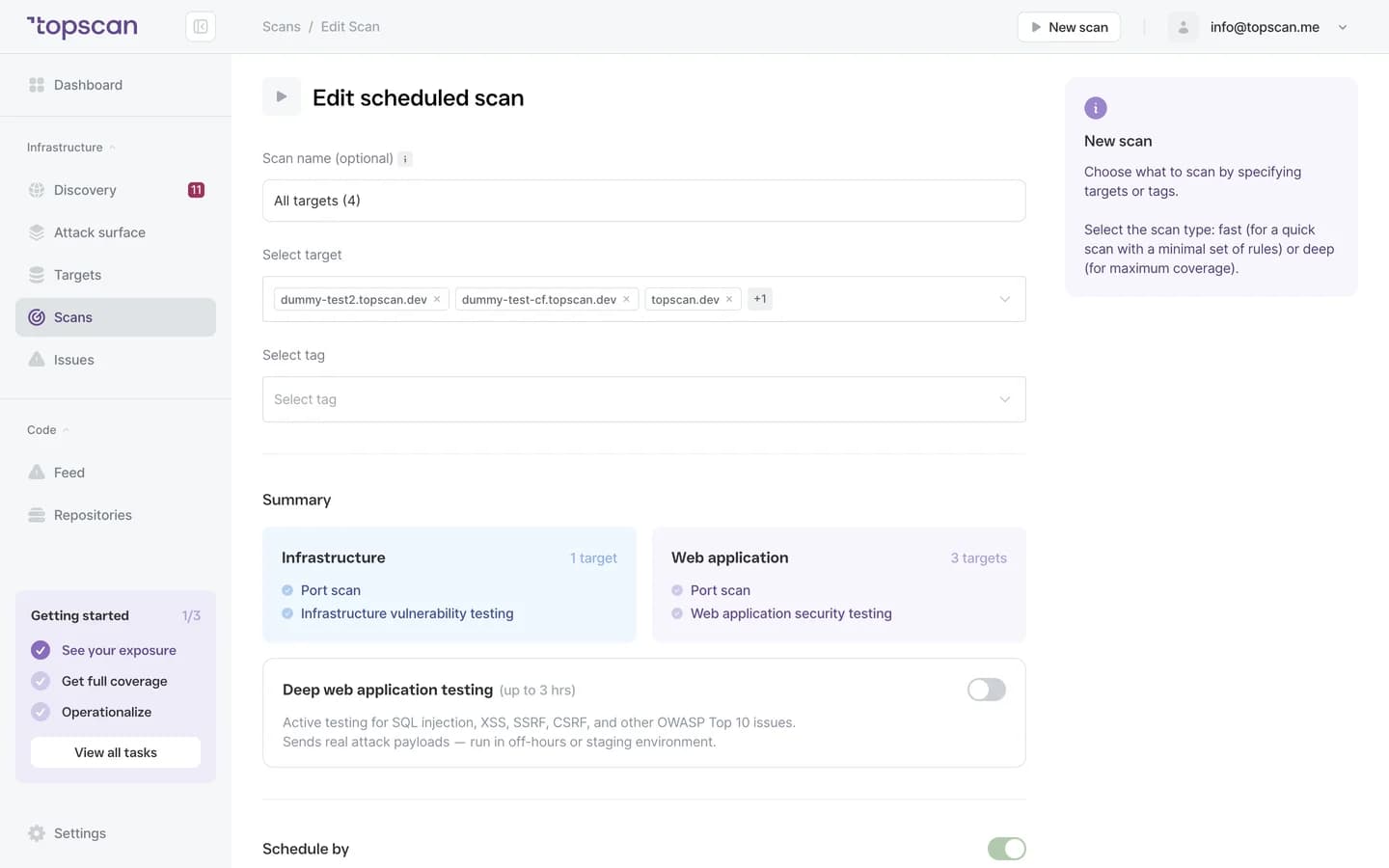Open the Select target dropdown arrow
Screen dimensions: 1389x868
1005,299
